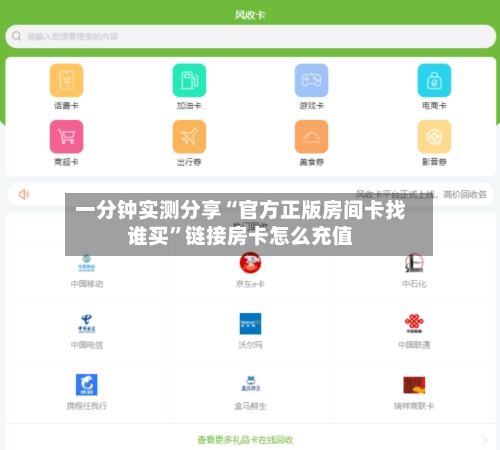This screenshot has height=450, width=500.
Task: Click the 出行券 label text
Action: point(189,162)
